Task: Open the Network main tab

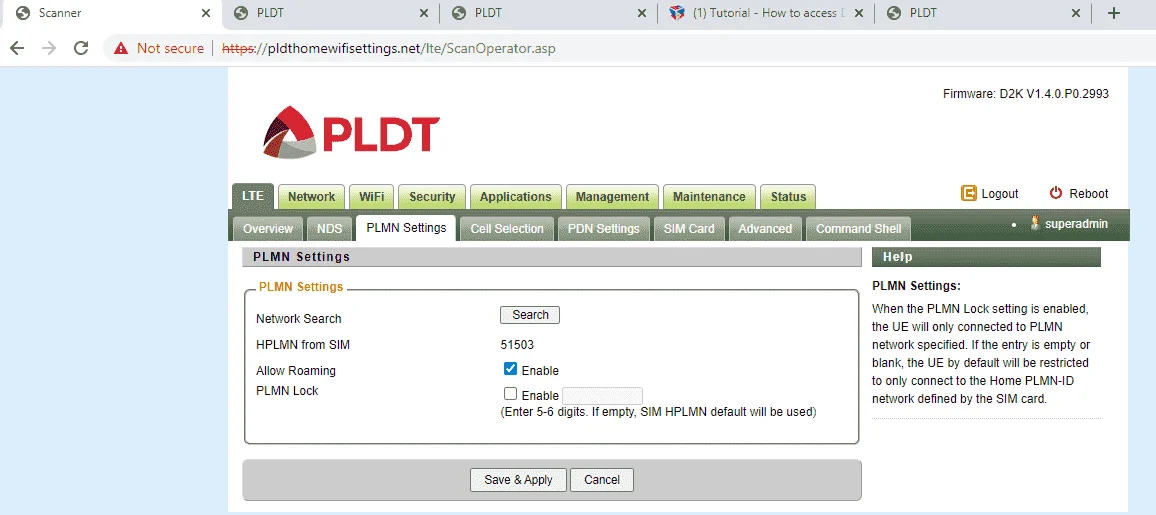Action: click(x=311, y=197)
